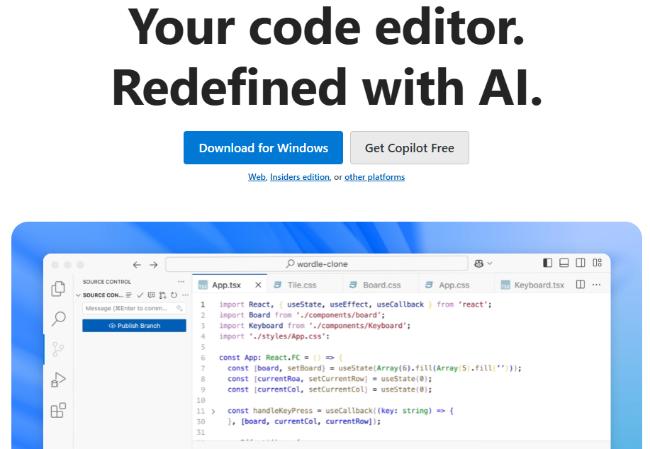Screen dimensions: 650x449
Task: Toggle the bottom panel layout icon
Action: pos(564,263)
